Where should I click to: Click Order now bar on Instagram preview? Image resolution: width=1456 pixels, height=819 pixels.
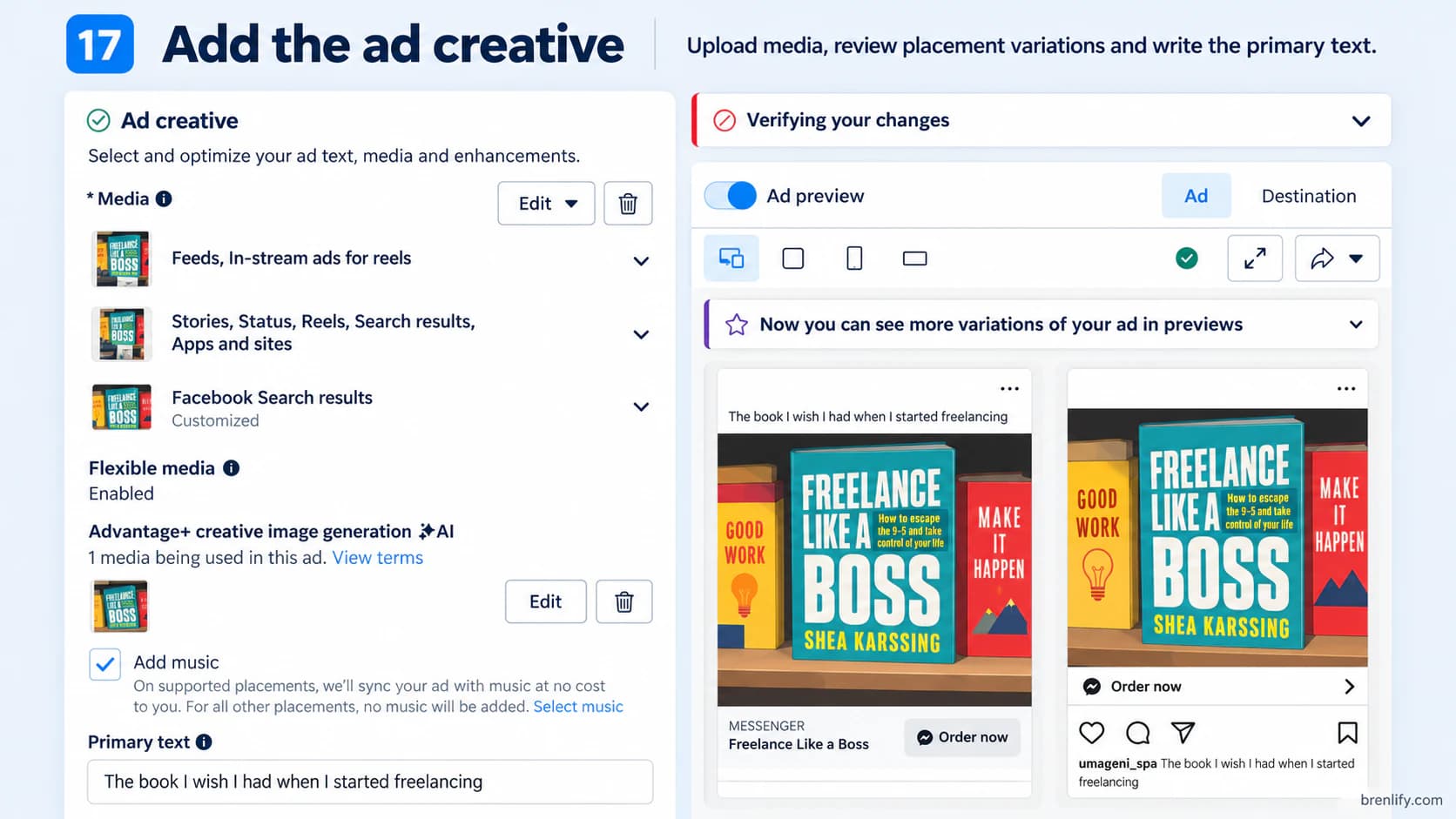pyautogui.click(x=1217, y=687)
